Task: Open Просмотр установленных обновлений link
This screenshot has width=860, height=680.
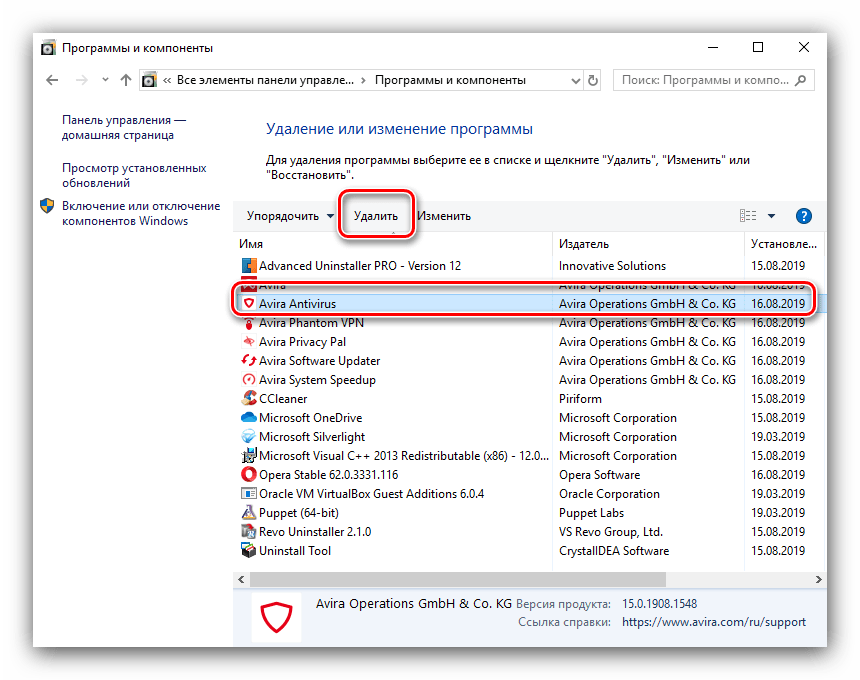Action: (x=134, y=176)
